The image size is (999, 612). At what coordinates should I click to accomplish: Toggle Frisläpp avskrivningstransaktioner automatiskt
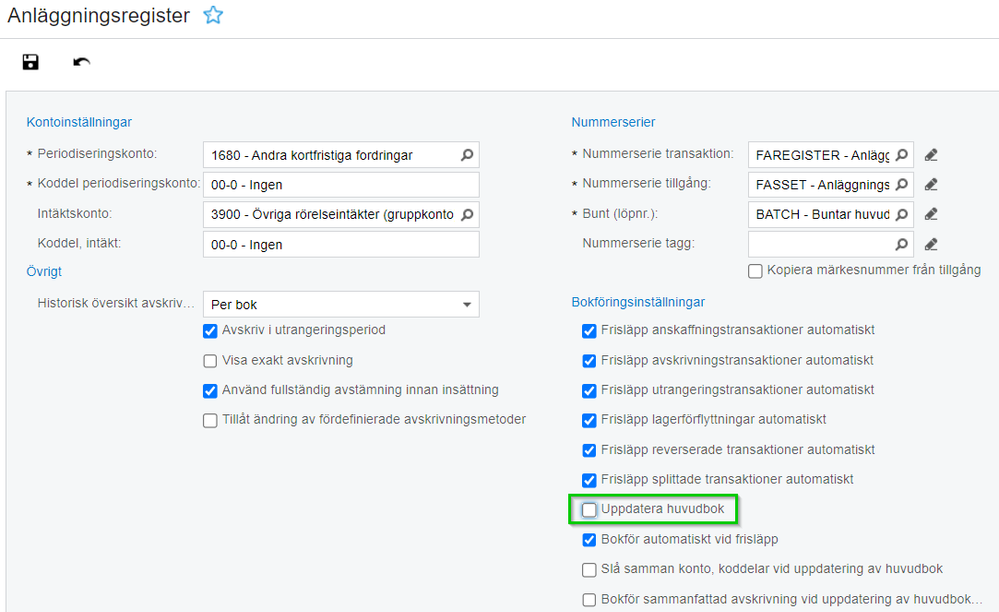589,361
